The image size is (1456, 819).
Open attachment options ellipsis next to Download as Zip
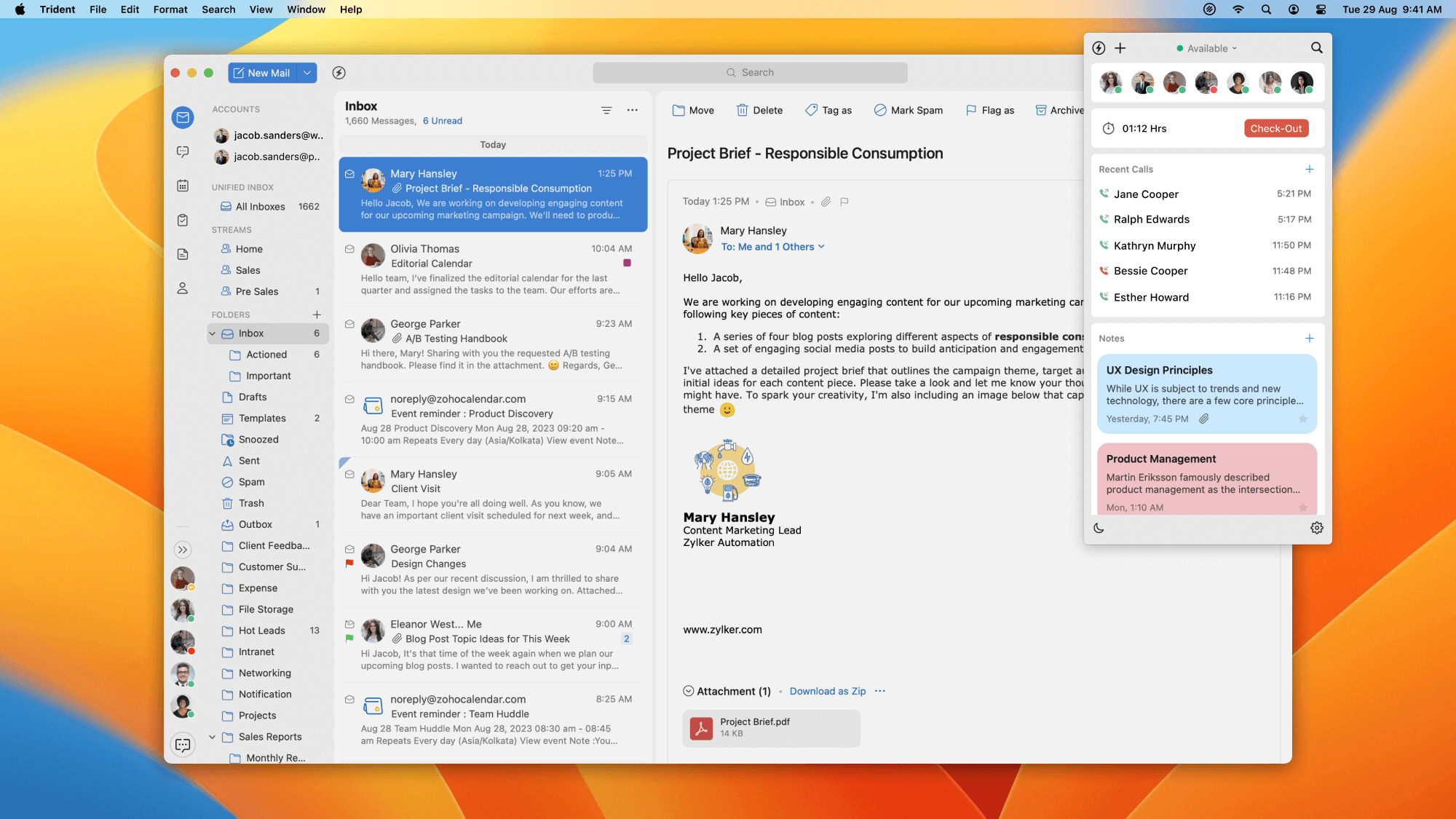(x=880, y=691)
